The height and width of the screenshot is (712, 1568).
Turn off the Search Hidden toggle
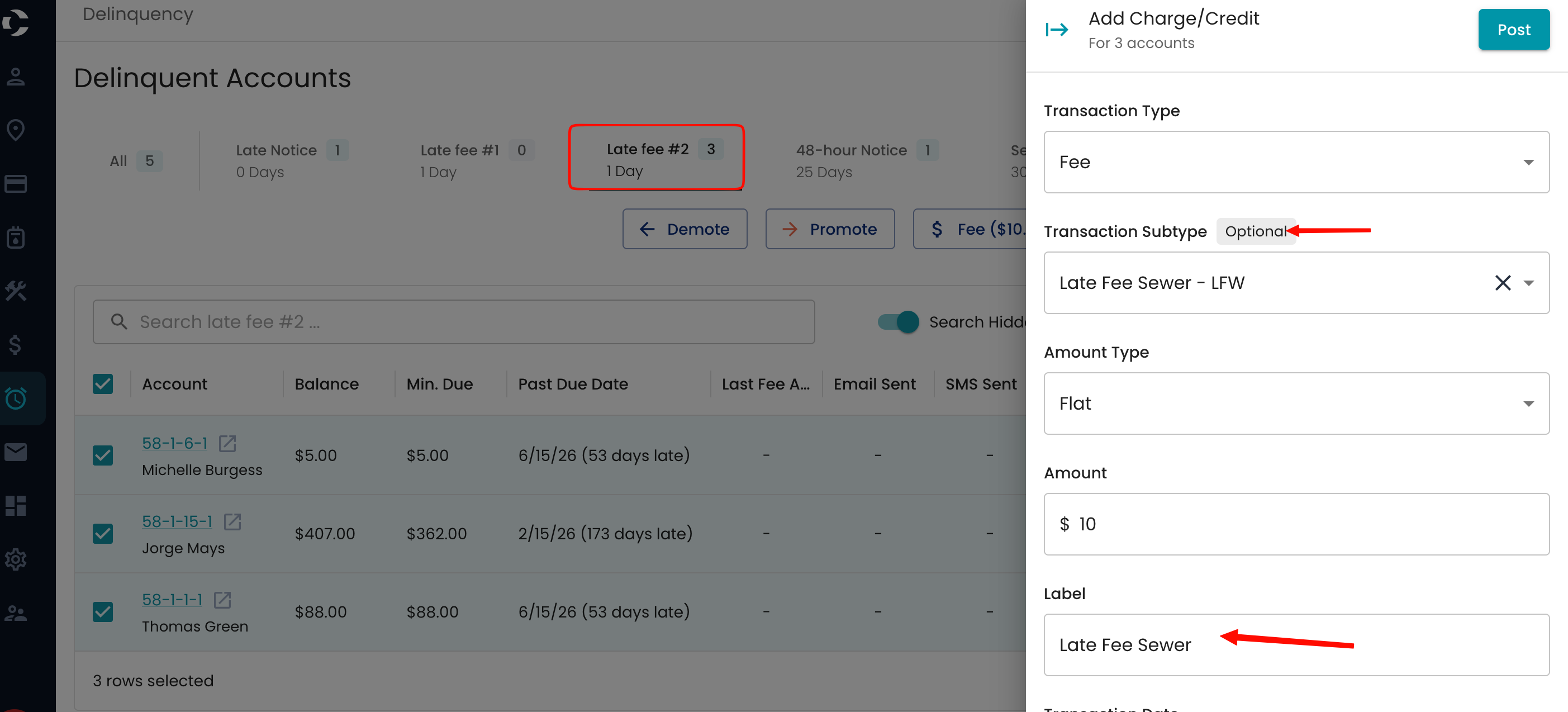[x=899, y=322]
